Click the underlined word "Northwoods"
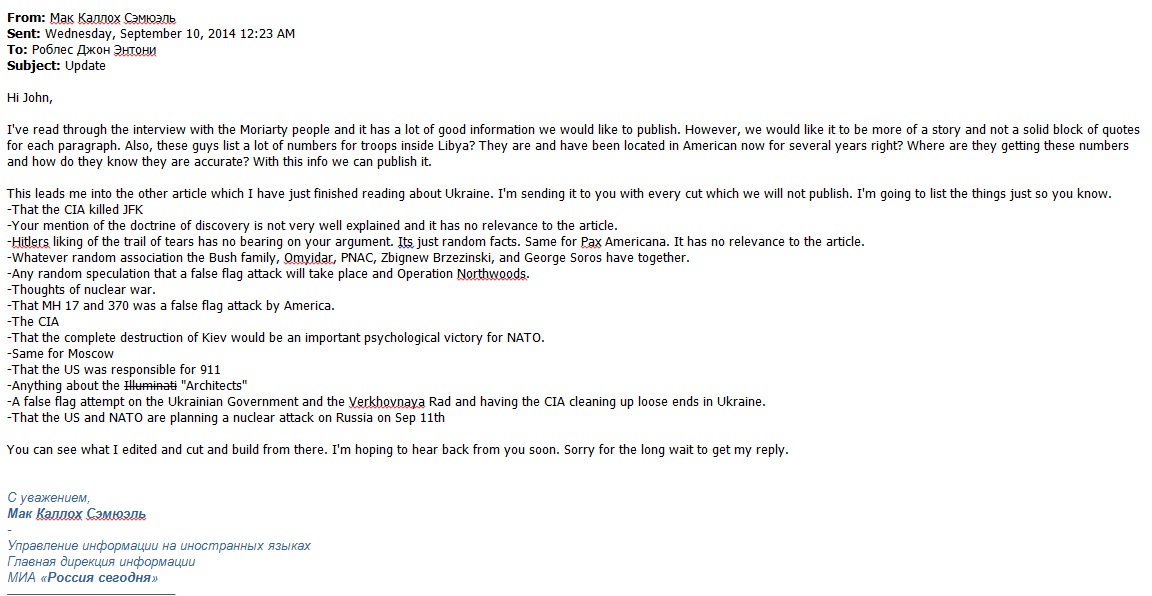 pyautogui.click(x=492, y=273)
